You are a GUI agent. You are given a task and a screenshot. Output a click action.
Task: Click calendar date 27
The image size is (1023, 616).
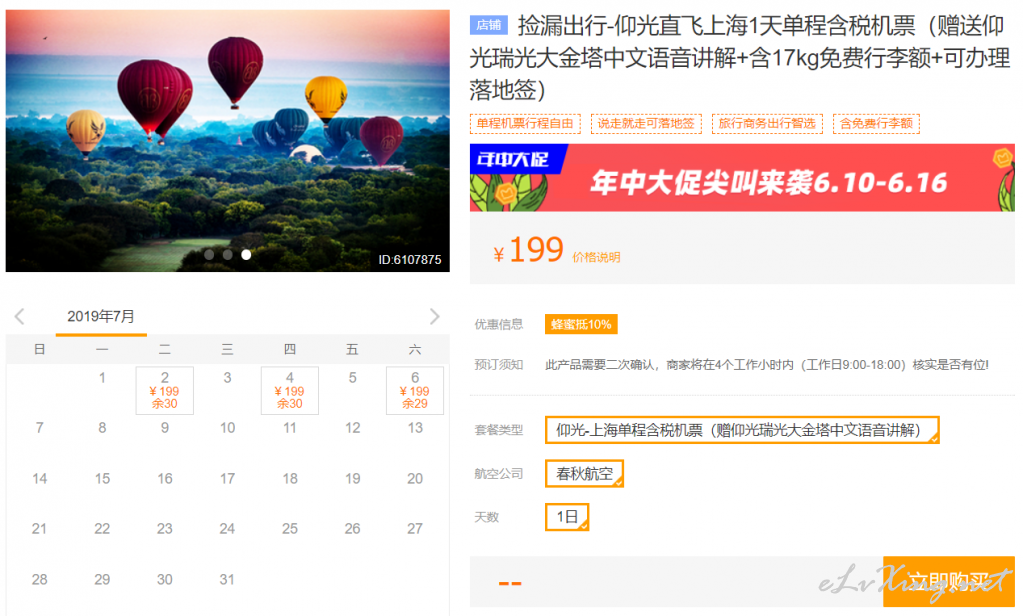point(415,529)
